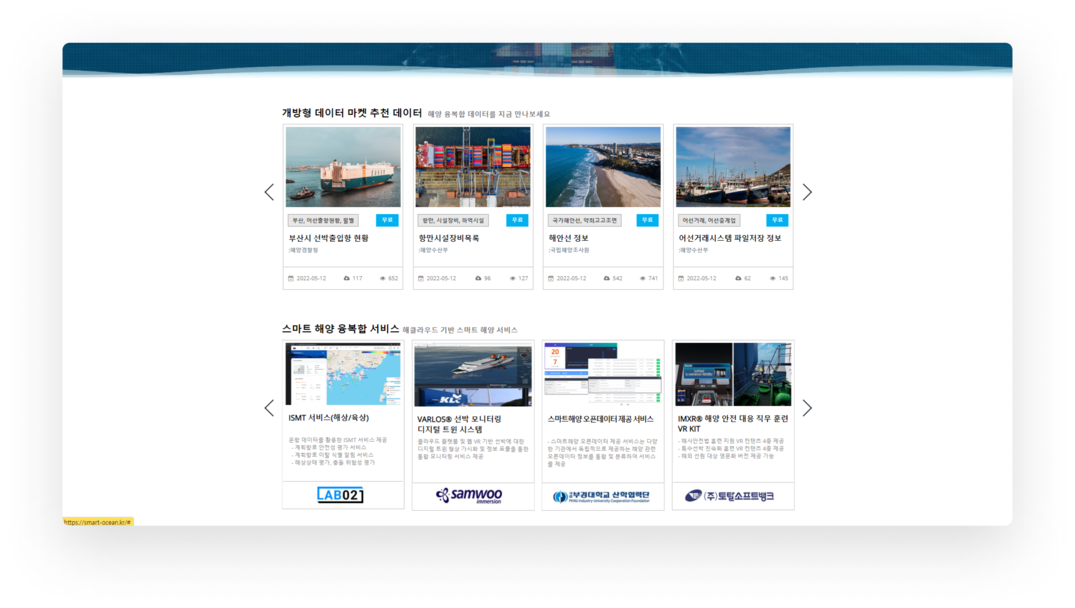Click the LAB021 logo
Viewport: 1075px width, 608px height.
point(340,495)
